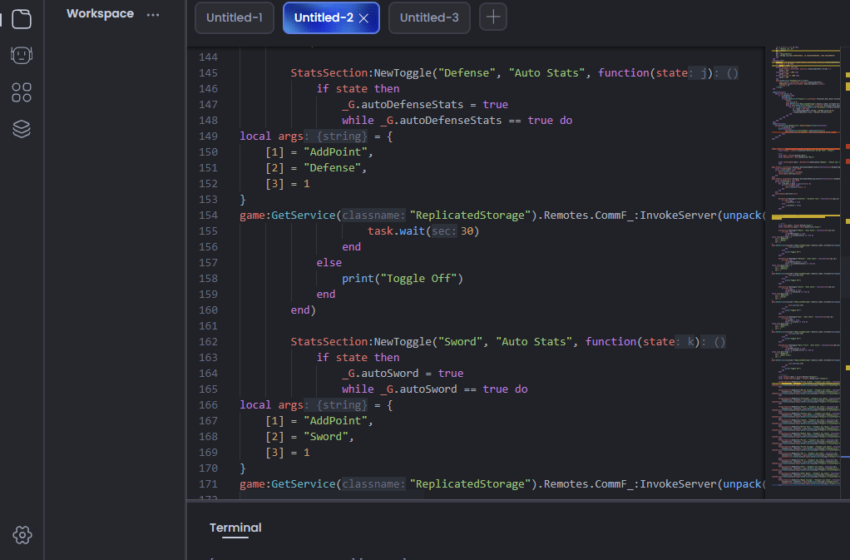
Task: Click line number 149 in gutter
Action: point(208,136)
